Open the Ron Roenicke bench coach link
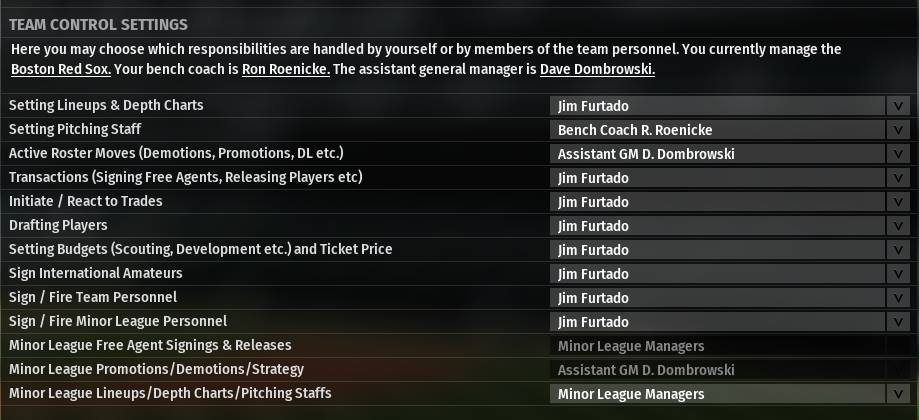 click(x=286, y=69)
